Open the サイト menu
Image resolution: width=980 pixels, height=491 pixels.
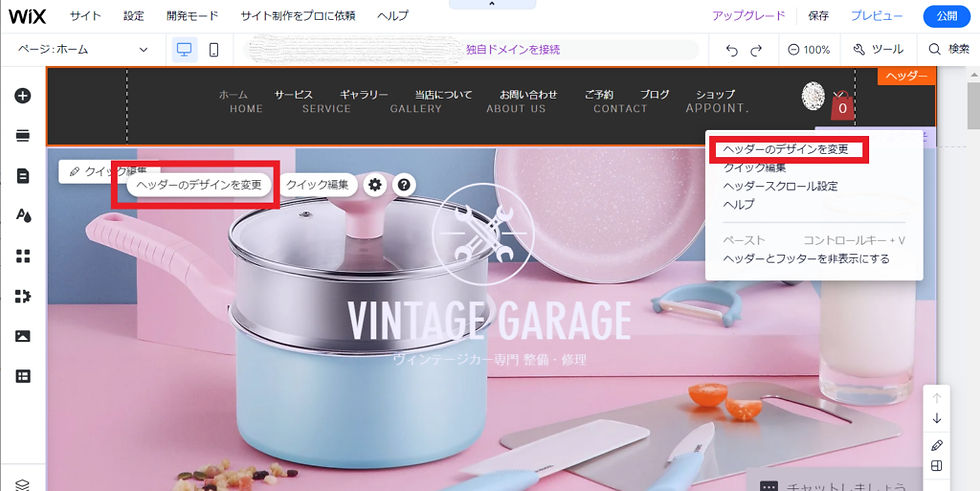click(x=85, y=16)
